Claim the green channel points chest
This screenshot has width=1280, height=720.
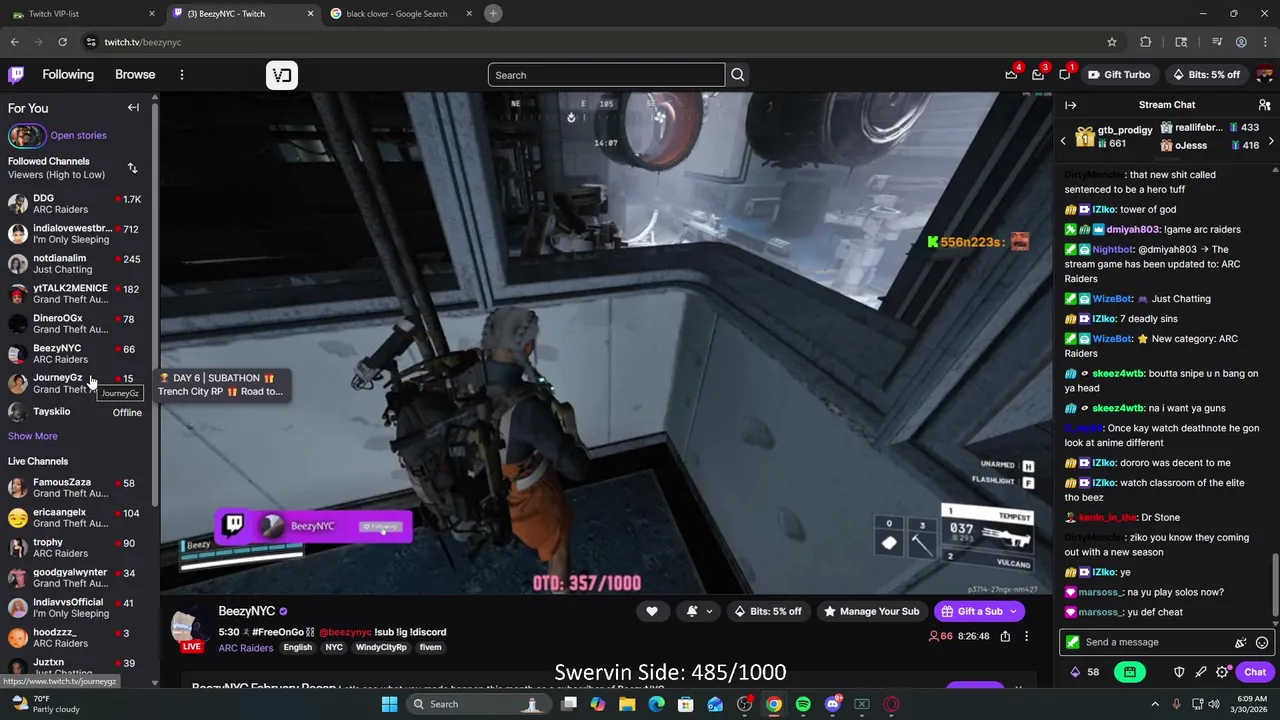tap(1130, 672)
